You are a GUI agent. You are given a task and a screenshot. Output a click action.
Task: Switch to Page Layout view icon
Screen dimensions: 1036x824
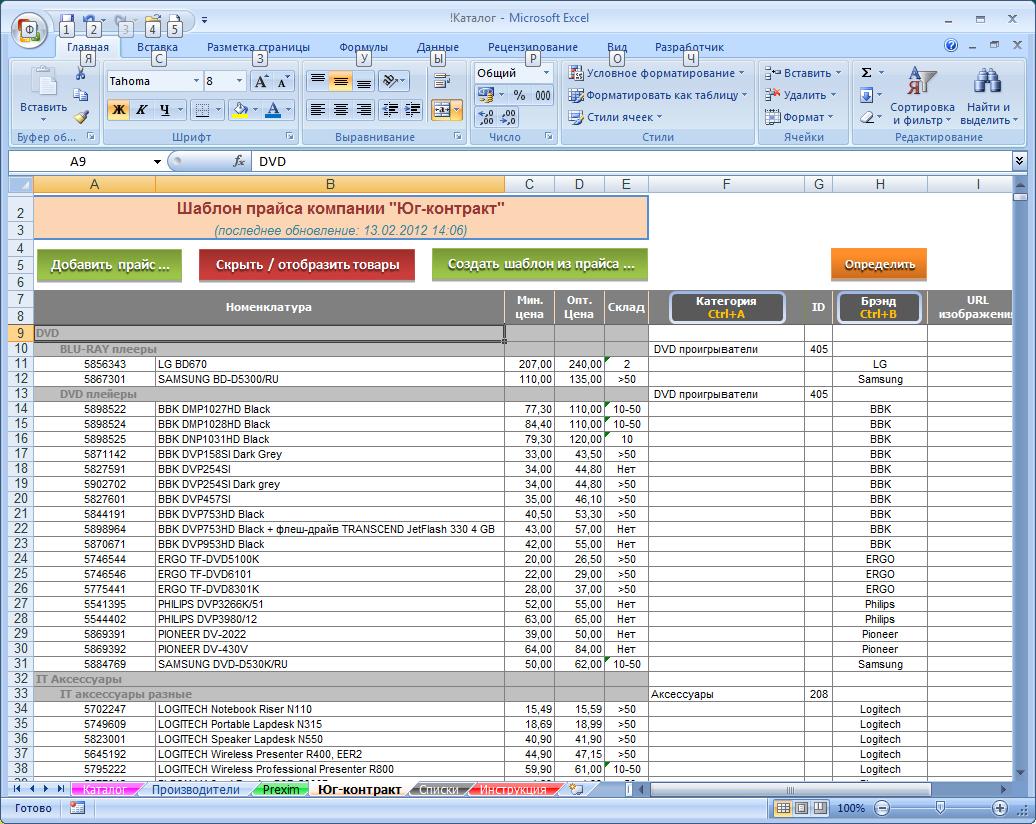click(x=801, y=807)
